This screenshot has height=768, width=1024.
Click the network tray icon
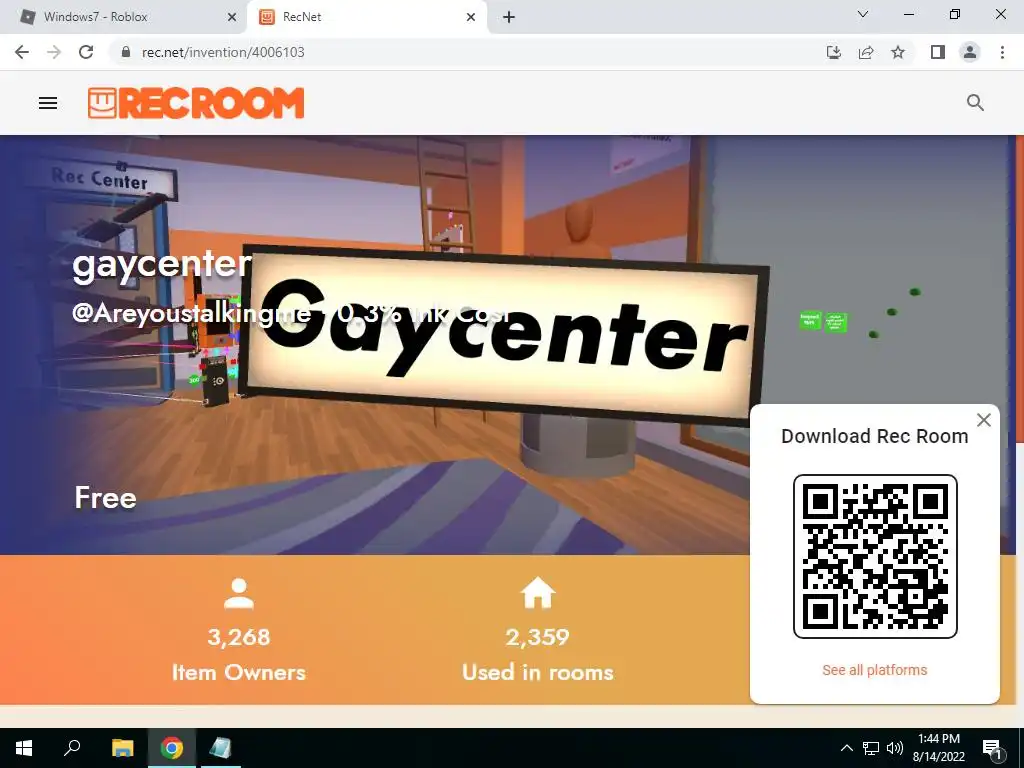(871, 748)
